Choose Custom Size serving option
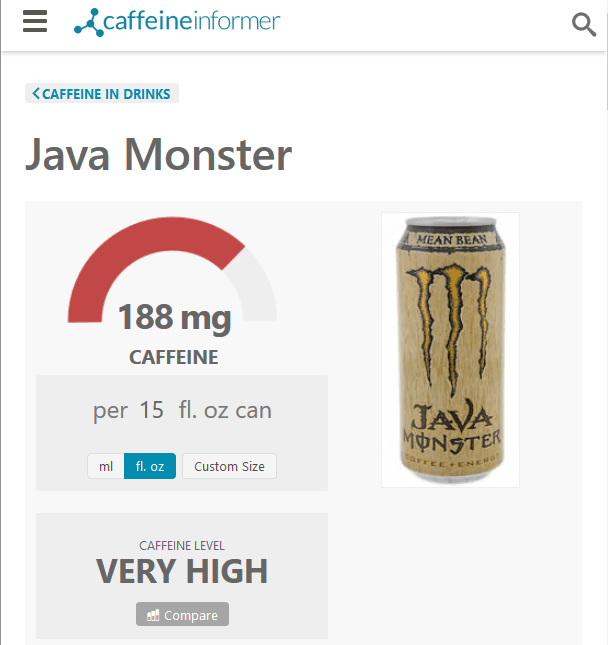The height and width of the screenshot is (645, 608). pos(230,466)
